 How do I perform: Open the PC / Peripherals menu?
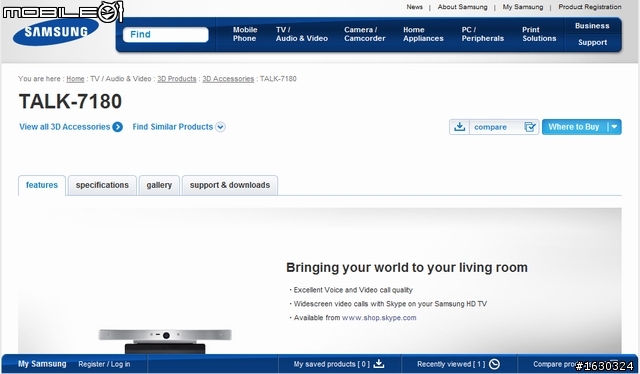pyautogui.click(x=482, y=34)
